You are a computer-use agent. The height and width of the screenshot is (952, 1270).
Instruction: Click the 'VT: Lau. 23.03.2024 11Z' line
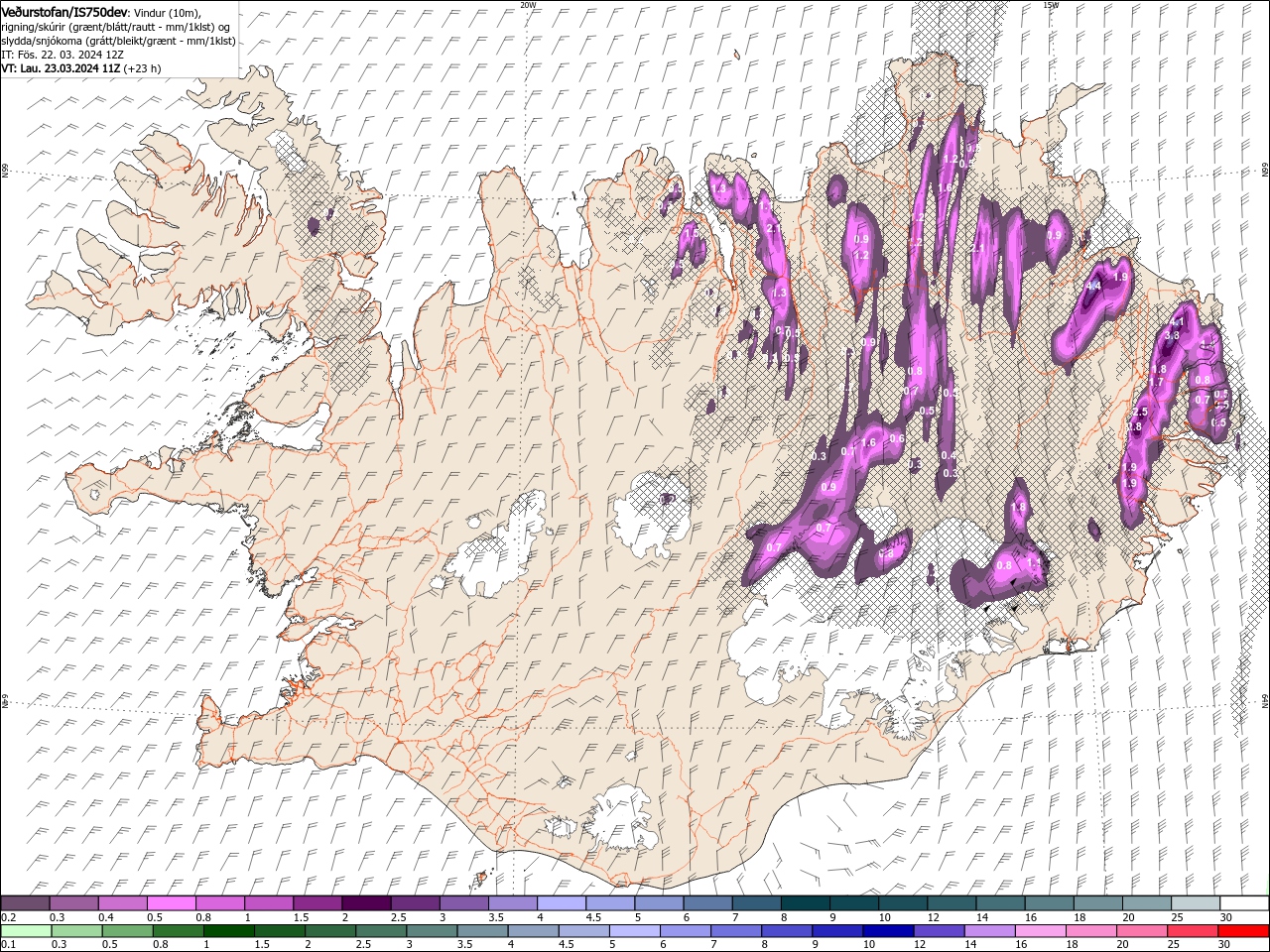[61, 68]
